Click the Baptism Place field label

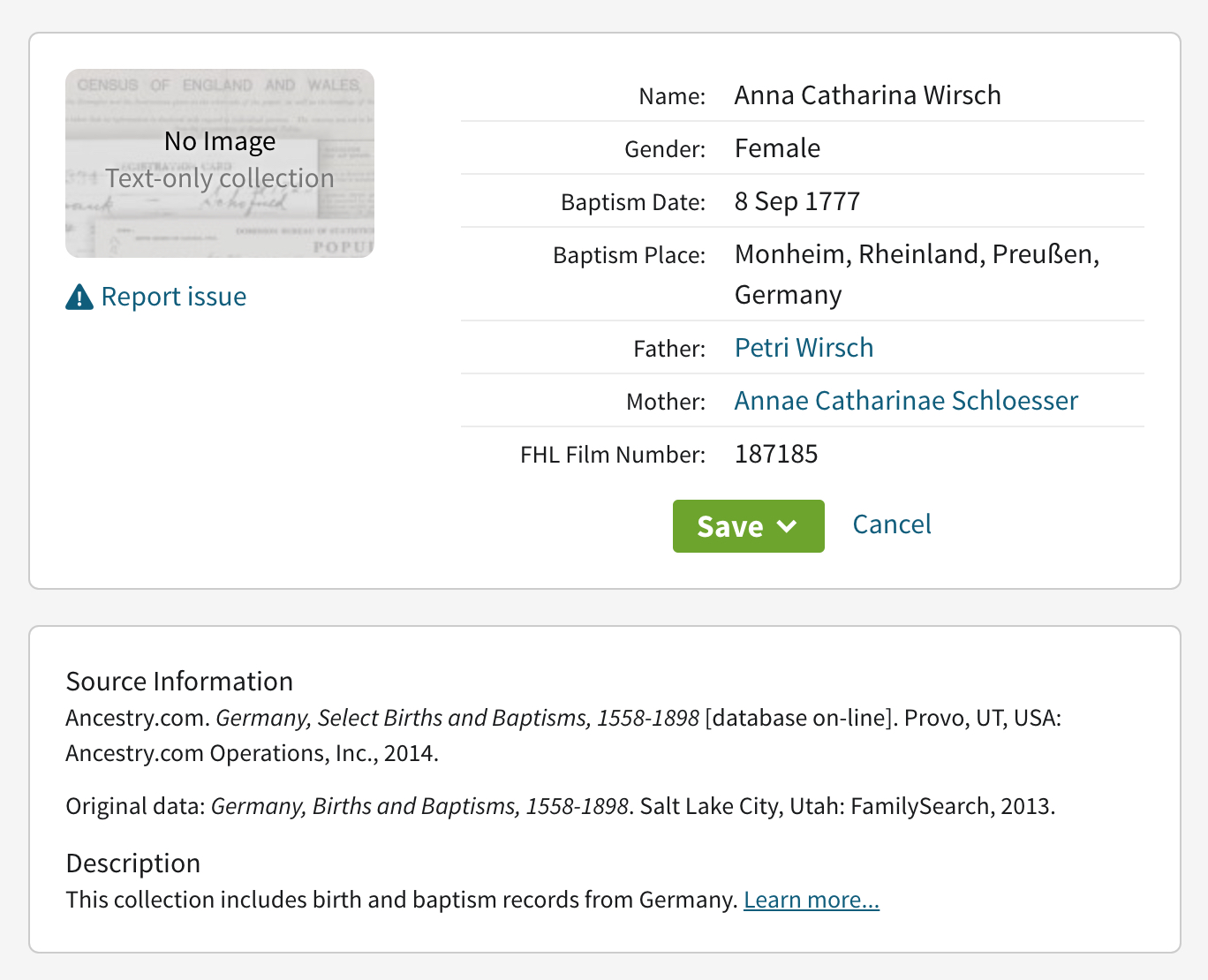click(x=629, y=255)
